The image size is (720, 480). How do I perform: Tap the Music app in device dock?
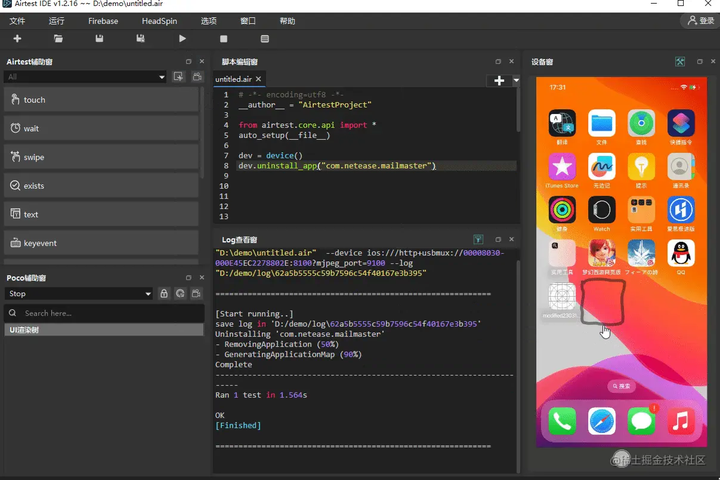681,421
